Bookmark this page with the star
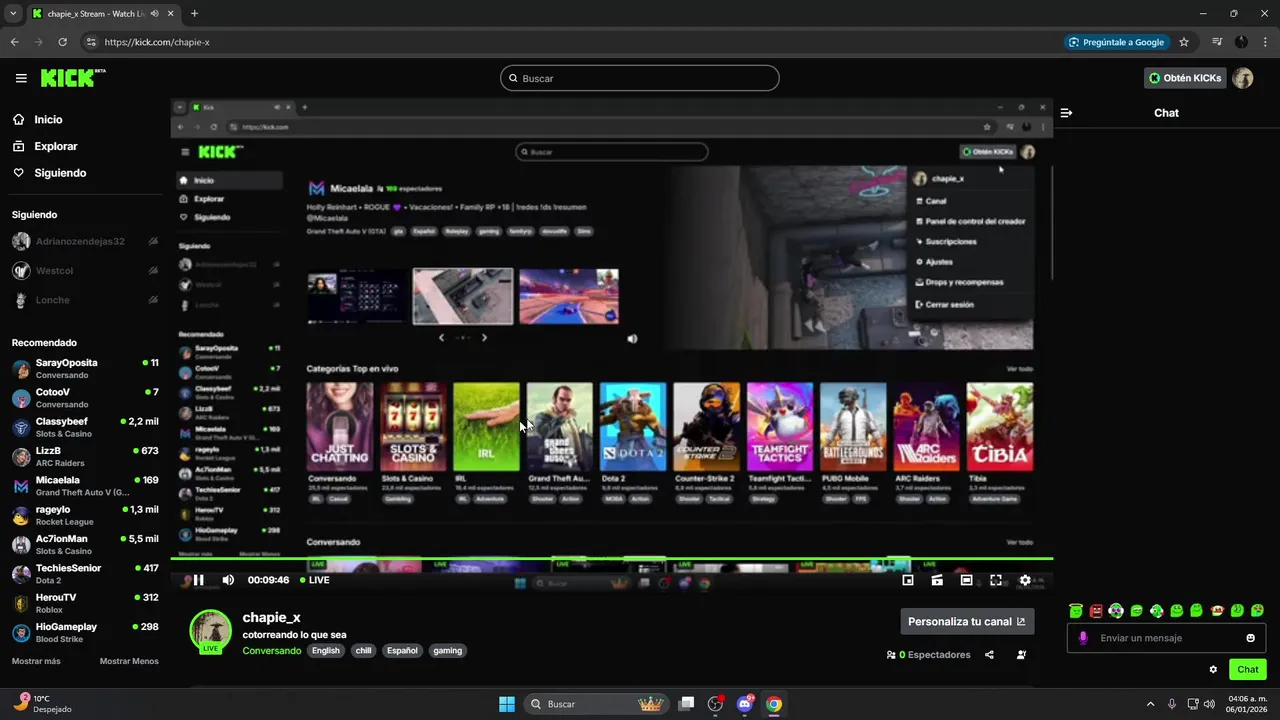Image resolution: width=1280 pixels, height=720 pixels. [x=1184, y=42]
